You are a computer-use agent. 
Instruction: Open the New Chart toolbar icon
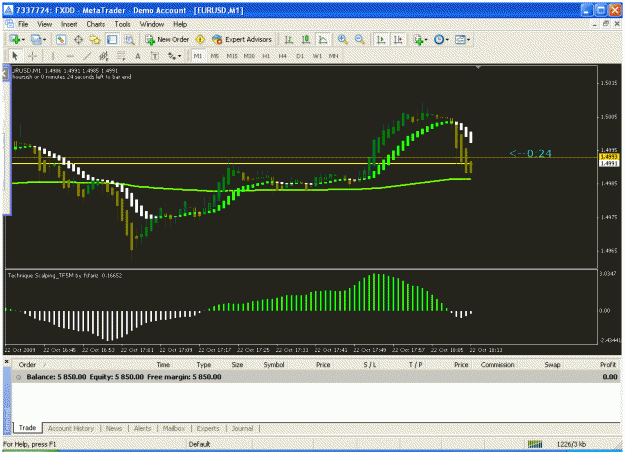coord(15,39)
